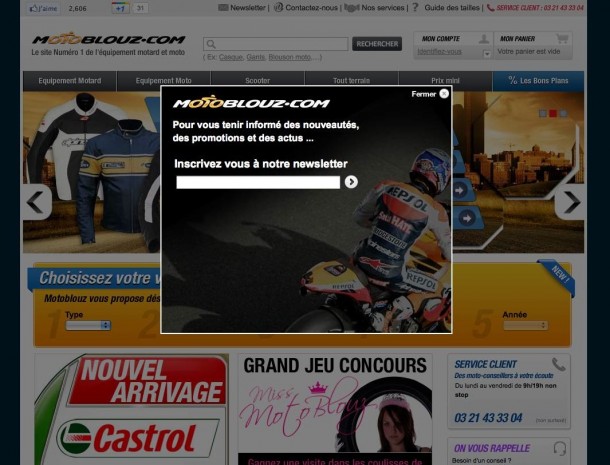Viewport: 610px width, 465px height.
Task: Open Guide des tailles link
Action: [452, 7]
